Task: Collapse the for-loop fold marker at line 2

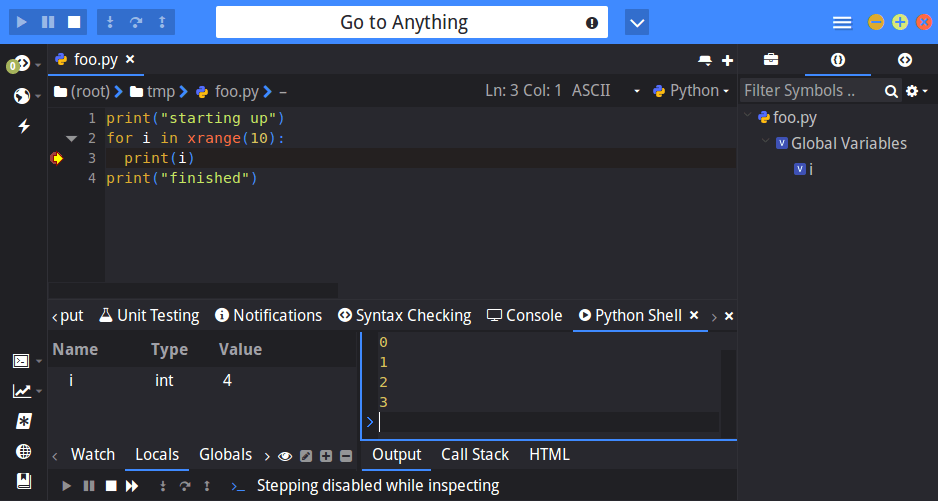Action: pyautogui.click(x=72, y=139)
